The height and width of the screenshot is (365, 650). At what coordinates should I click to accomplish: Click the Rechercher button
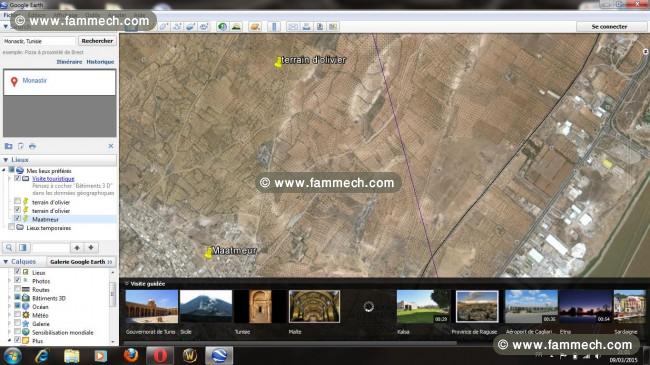click(97, 41)
